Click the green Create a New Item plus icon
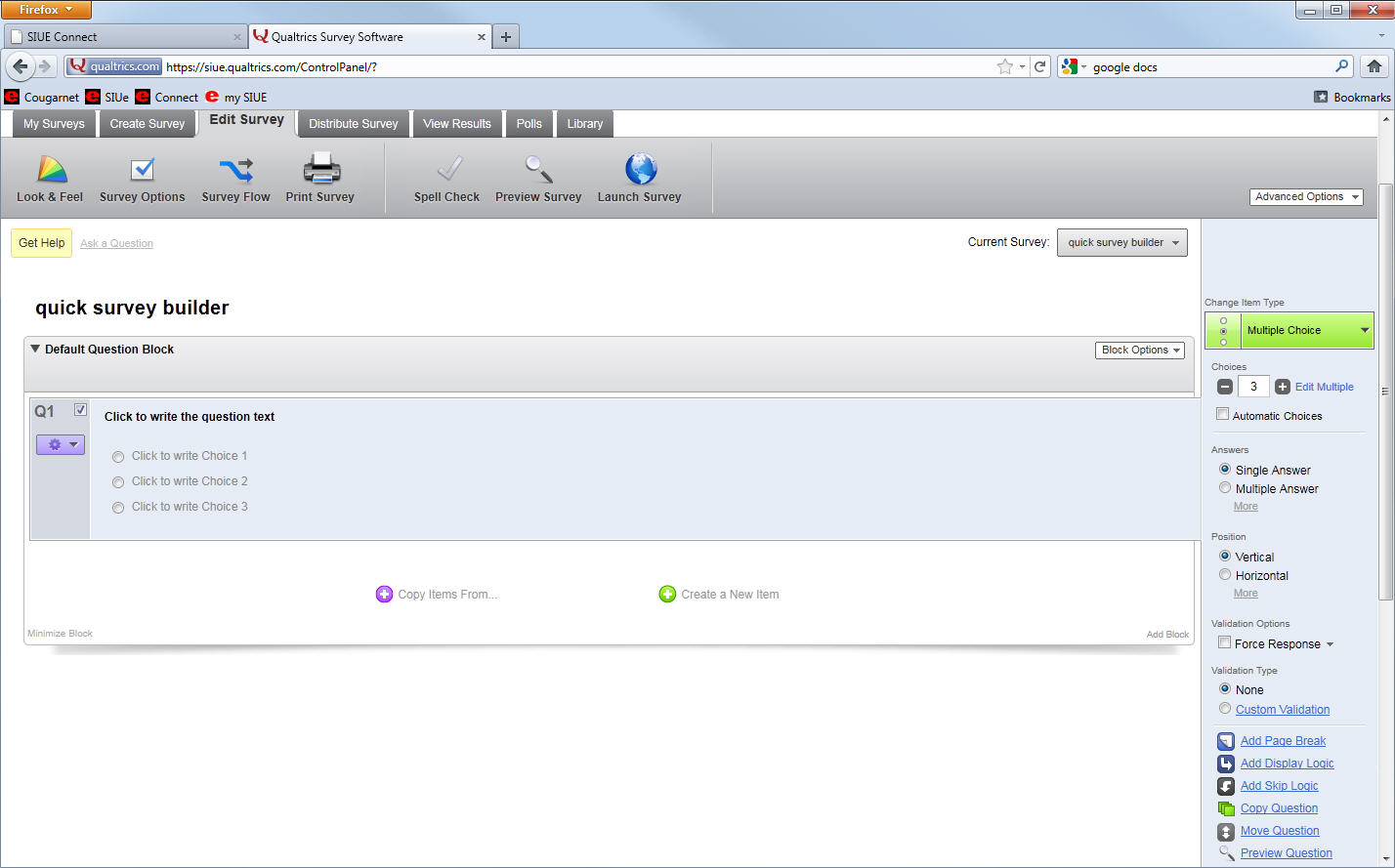Image resolution: width=1395 pixels, height=868 pixels. [x=667, y=594]
